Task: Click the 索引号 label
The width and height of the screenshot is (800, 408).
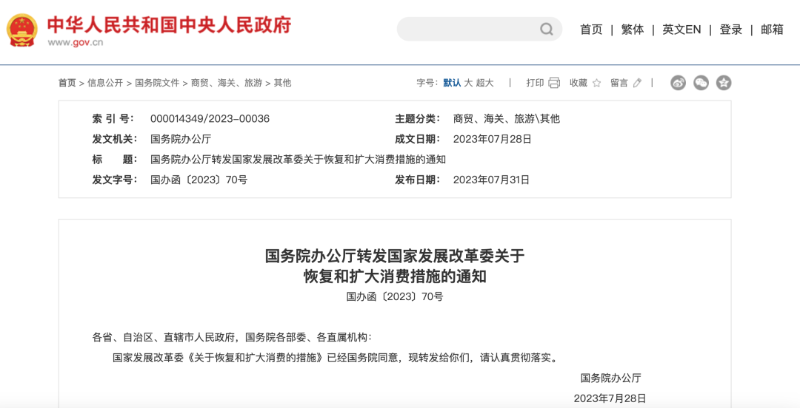Action: (x=113, y=119)
